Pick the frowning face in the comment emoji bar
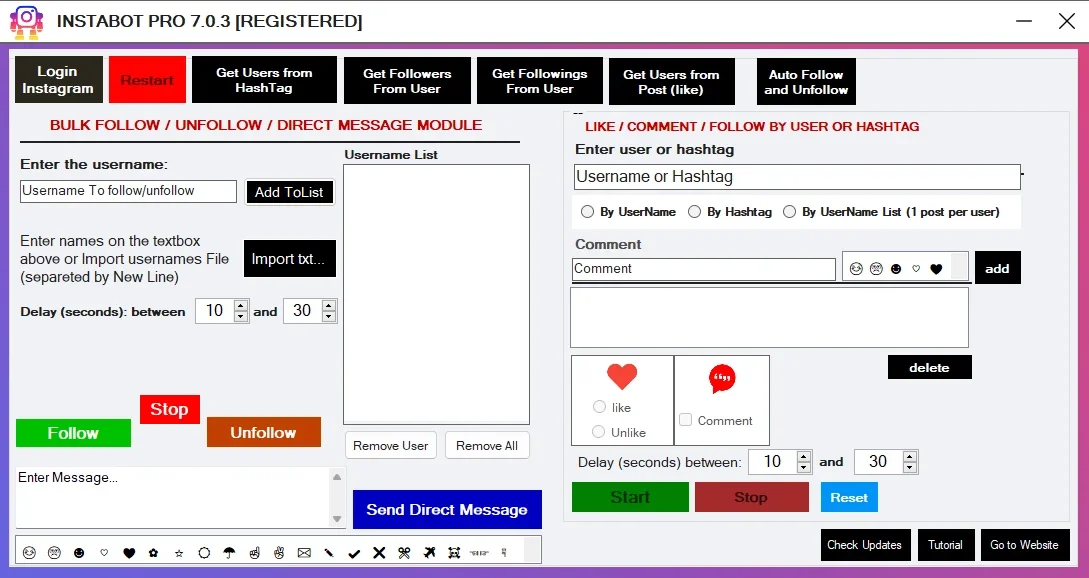The image size is (1089, 578). [x=876, y=269]
